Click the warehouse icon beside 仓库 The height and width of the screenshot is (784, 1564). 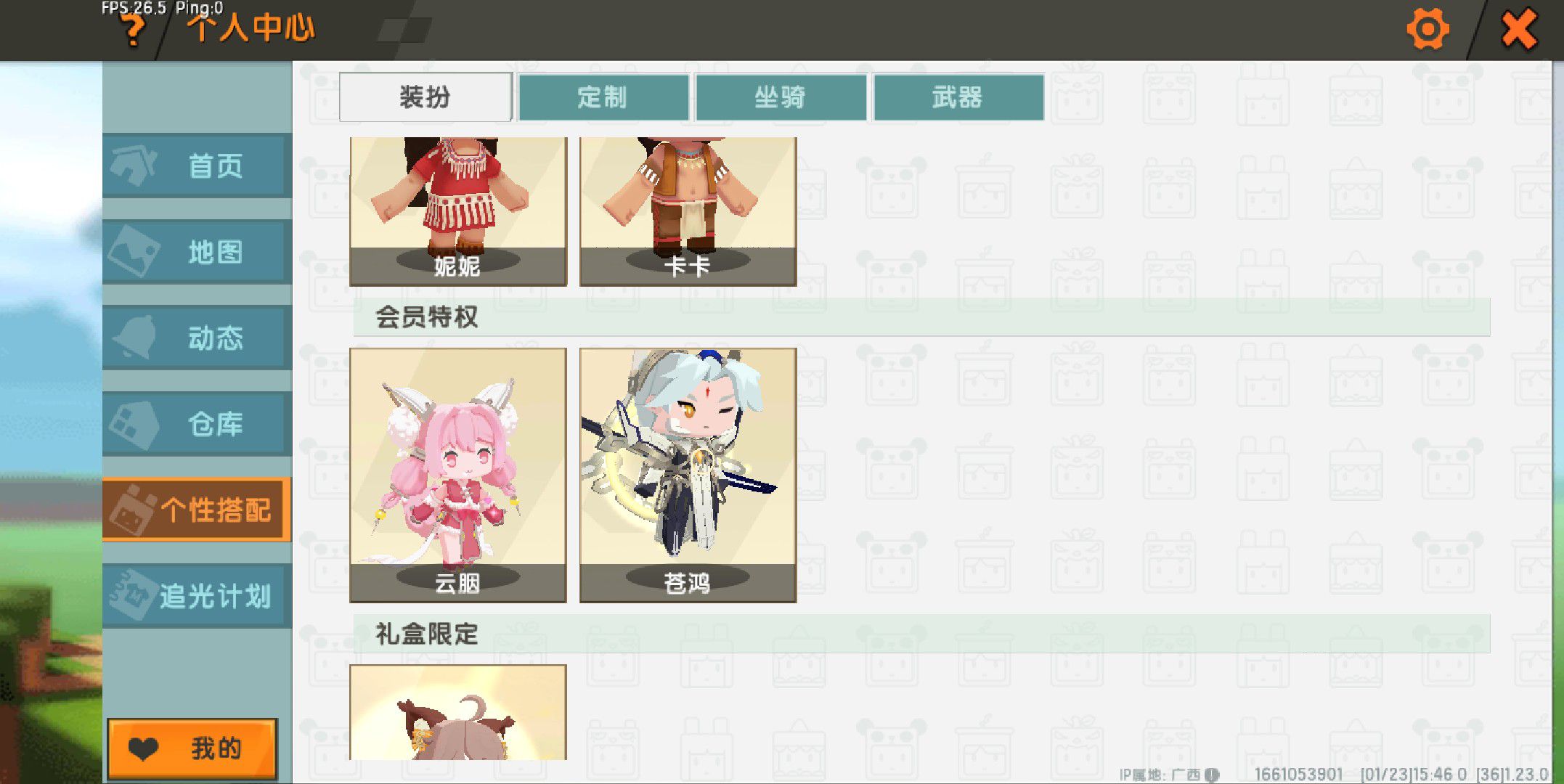[x=133, y=424]
